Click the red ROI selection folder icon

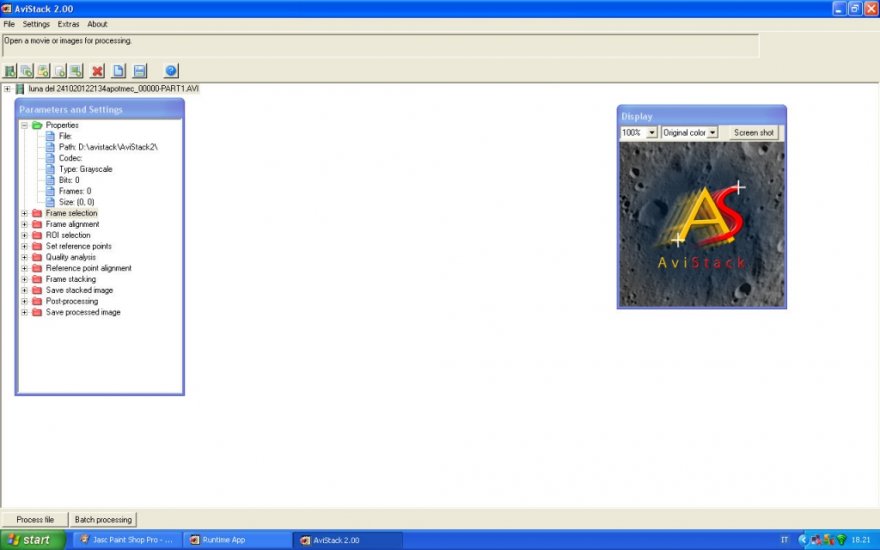[37, 235]
